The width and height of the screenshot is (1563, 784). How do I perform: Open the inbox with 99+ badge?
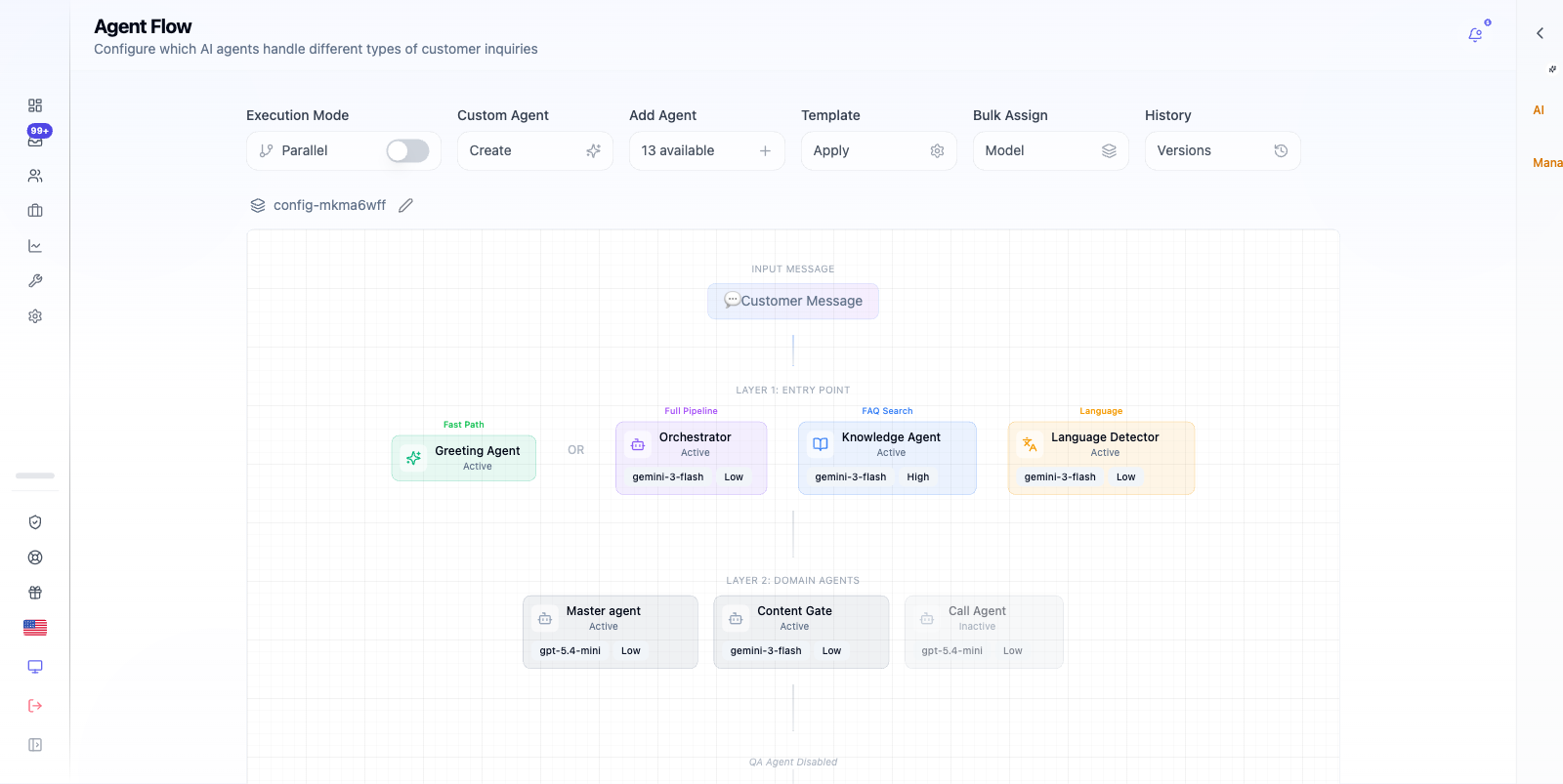pos(35,141)
